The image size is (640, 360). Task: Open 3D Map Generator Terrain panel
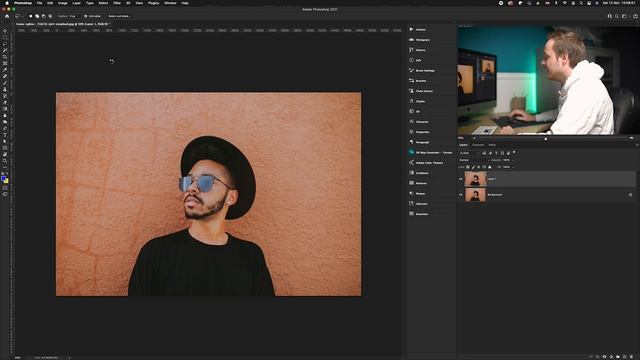tap(431, 152)
